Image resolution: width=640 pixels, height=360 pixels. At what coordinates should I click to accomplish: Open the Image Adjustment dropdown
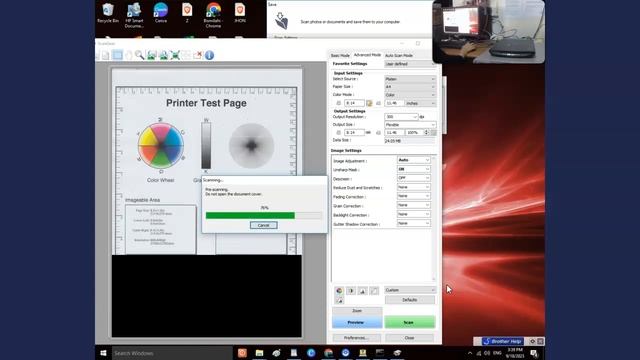click(x=414, y=160)
